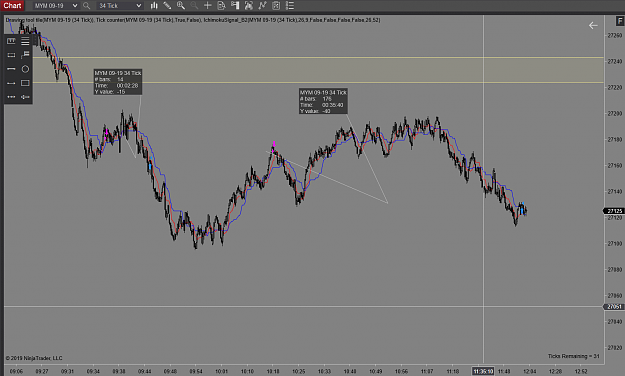The height and width of the screenshot is (376, 625).
Task: Open the Strategies dialog icon
Action: (x=276, y=6)
